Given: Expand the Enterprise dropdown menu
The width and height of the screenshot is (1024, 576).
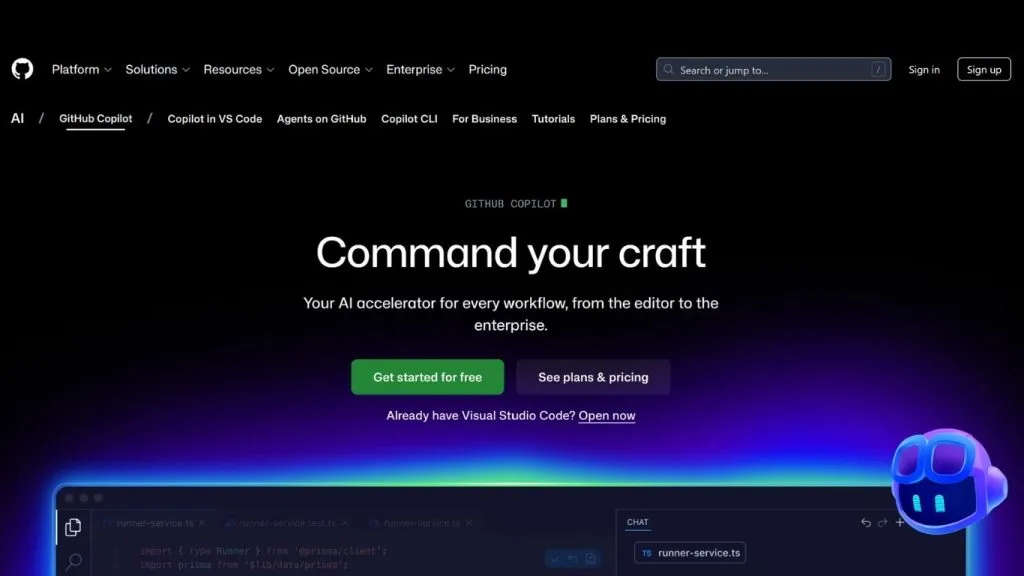Looking at the screenshot, I should tap(420, 69).
